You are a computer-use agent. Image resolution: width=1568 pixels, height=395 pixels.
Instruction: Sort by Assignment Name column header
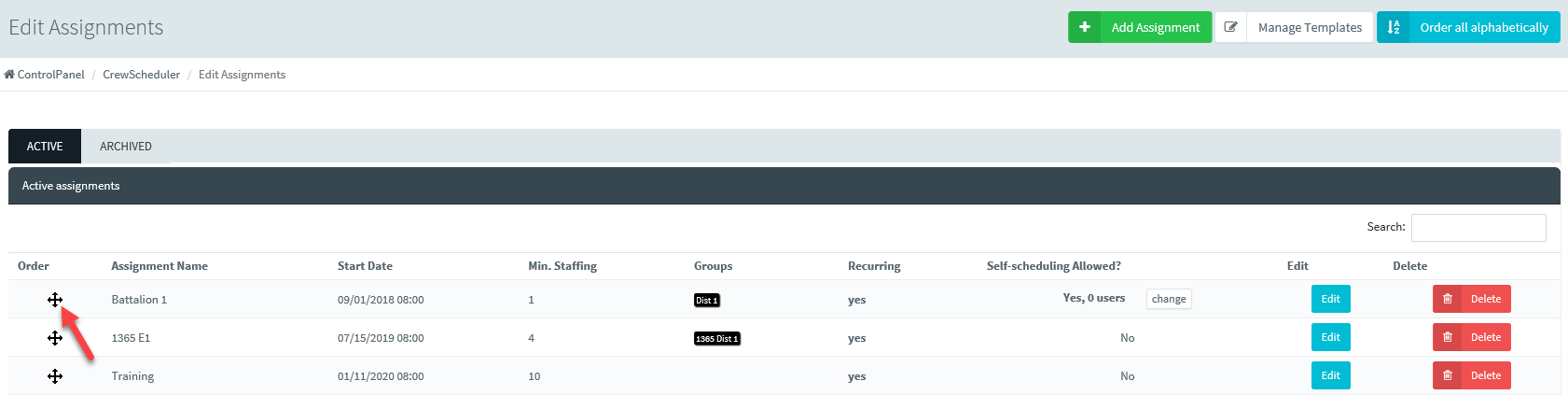tap(160, 266)
